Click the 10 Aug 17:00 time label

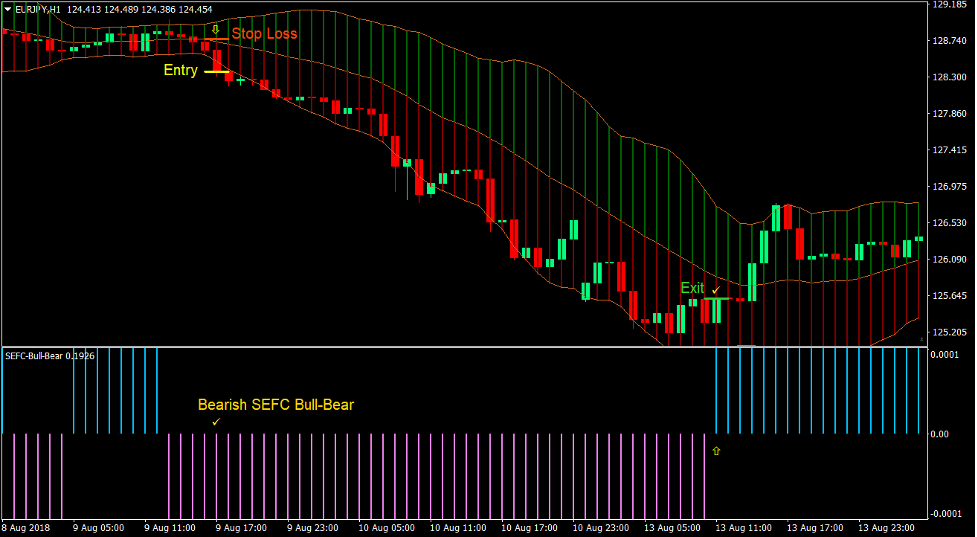coord(529,528)
